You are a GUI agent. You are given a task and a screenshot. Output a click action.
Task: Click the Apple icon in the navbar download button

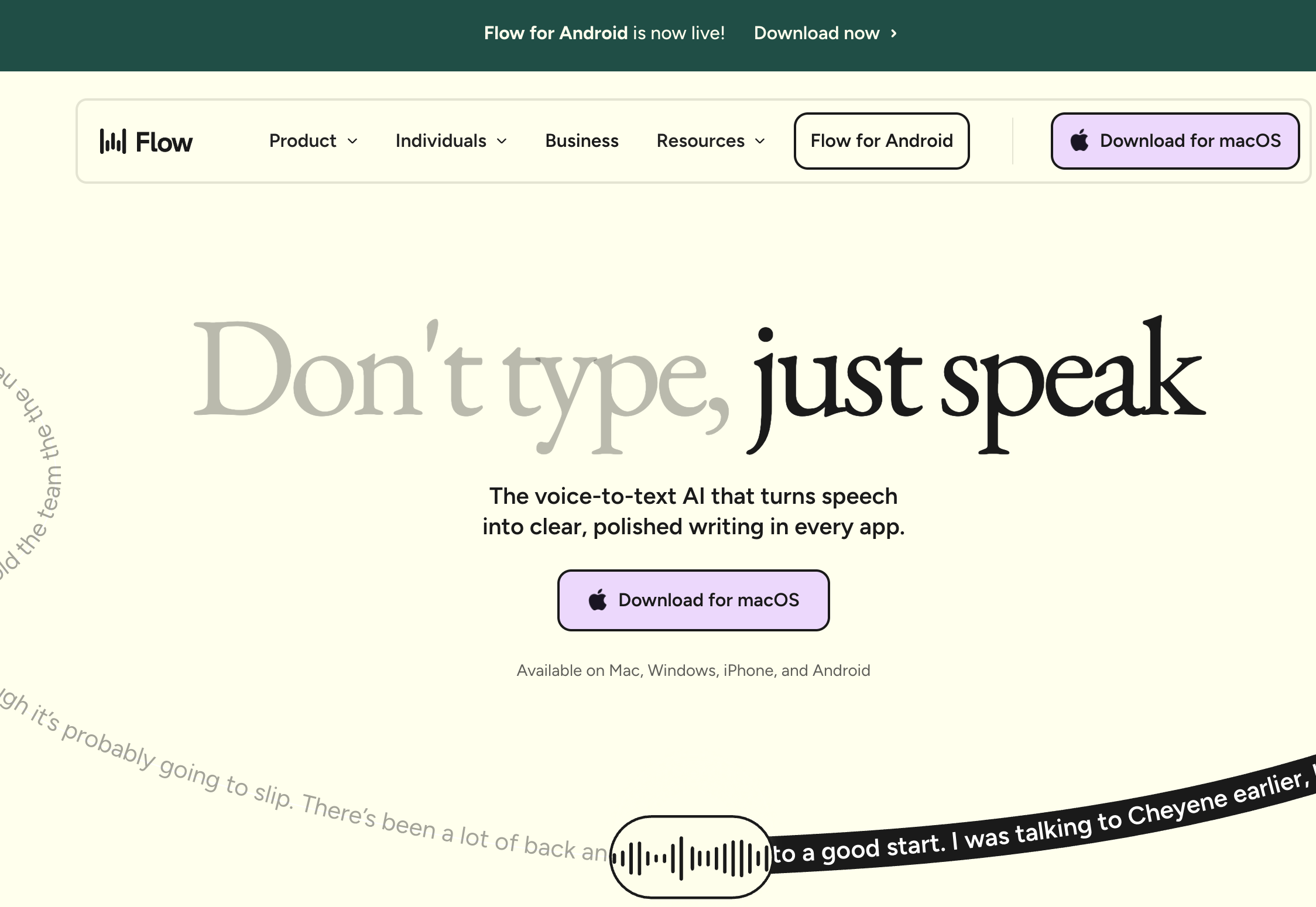1079,141
